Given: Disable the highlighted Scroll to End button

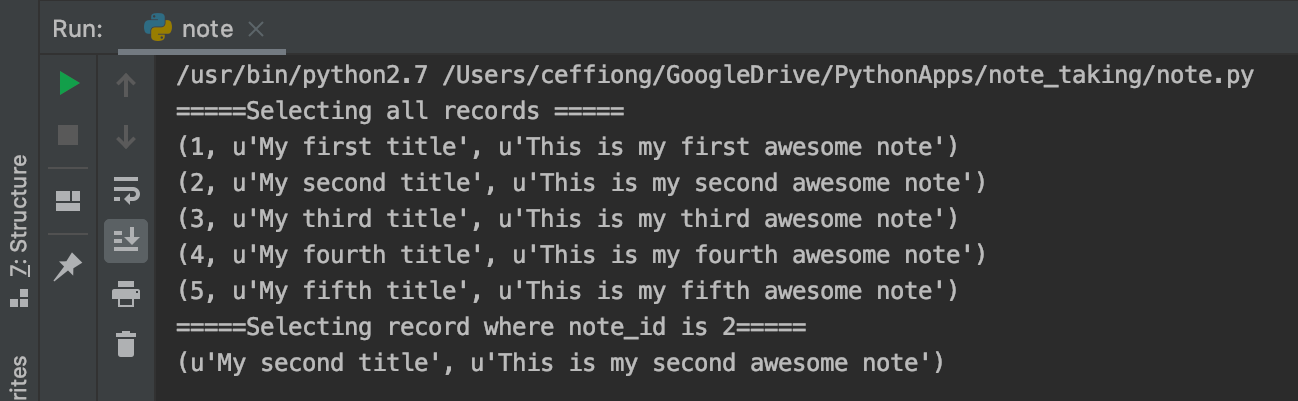Looking at the screenshot, I should coord(126,241).
